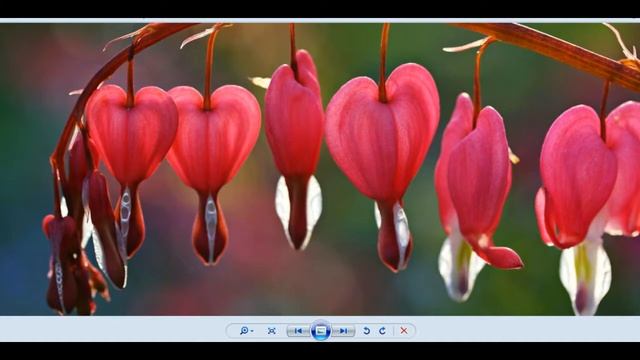The image size is (640, 360).
Task: Click the bleeding heart flower photo
Action: click(320, 169)
